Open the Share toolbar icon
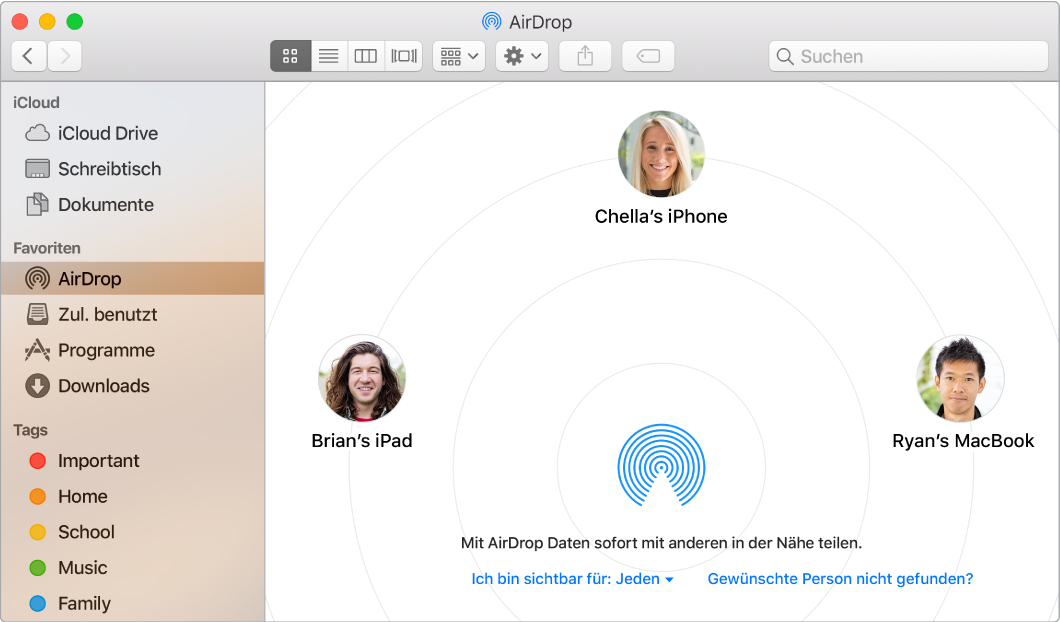Image resolution: width=1060 pixels, height=622 pixels. [585, 56]
